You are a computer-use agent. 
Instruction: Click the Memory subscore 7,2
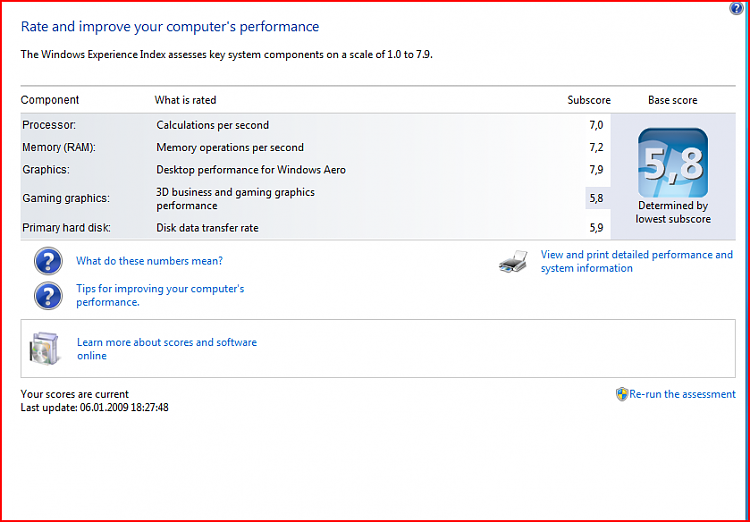coord(596,147)
